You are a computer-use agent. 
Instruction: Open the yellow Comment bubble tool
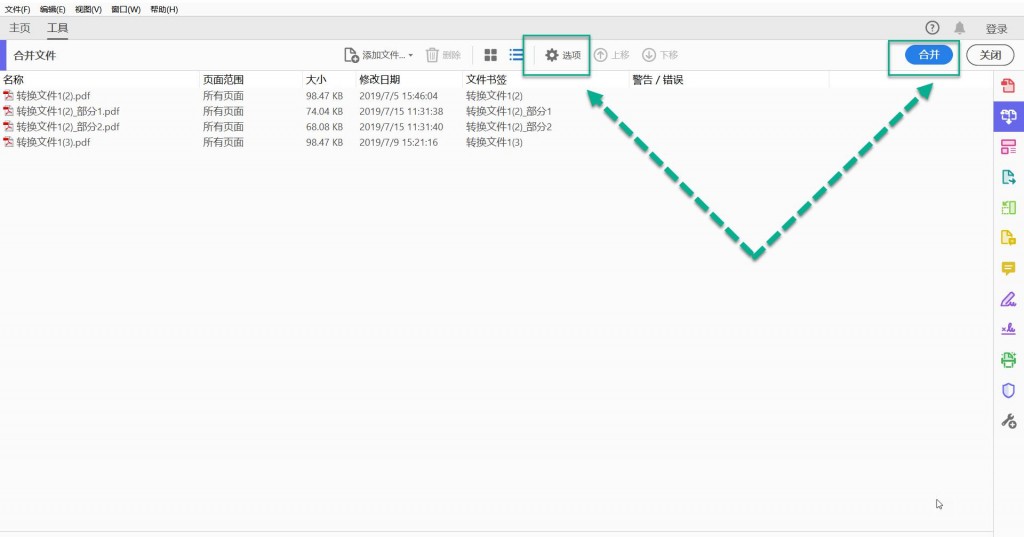1008,268
